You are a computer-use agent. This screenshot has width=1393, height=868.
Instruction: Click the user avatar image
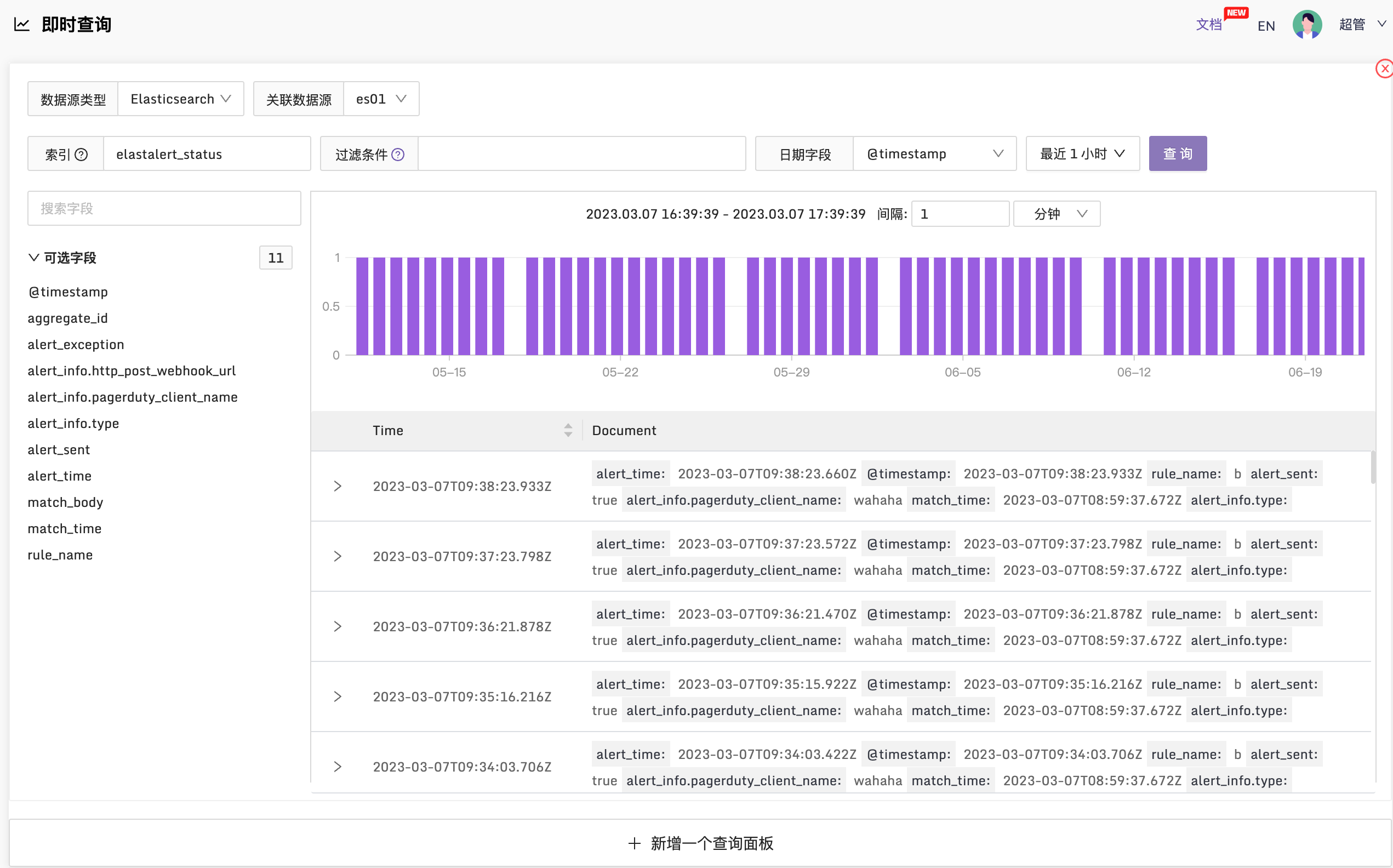coord(1307,25)
